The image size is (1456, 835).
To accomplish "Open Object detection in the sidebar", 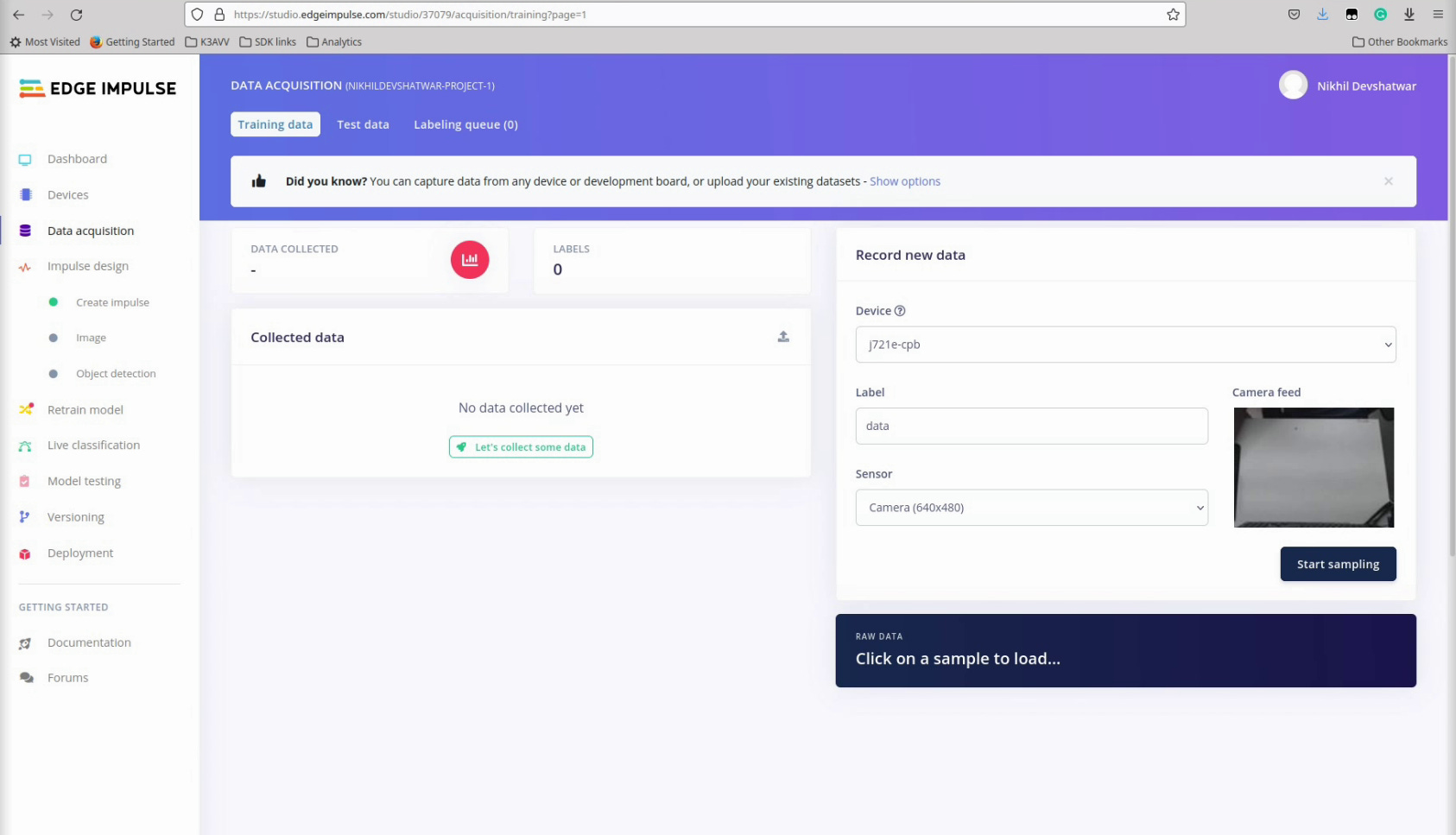I will tap(116, 374).
